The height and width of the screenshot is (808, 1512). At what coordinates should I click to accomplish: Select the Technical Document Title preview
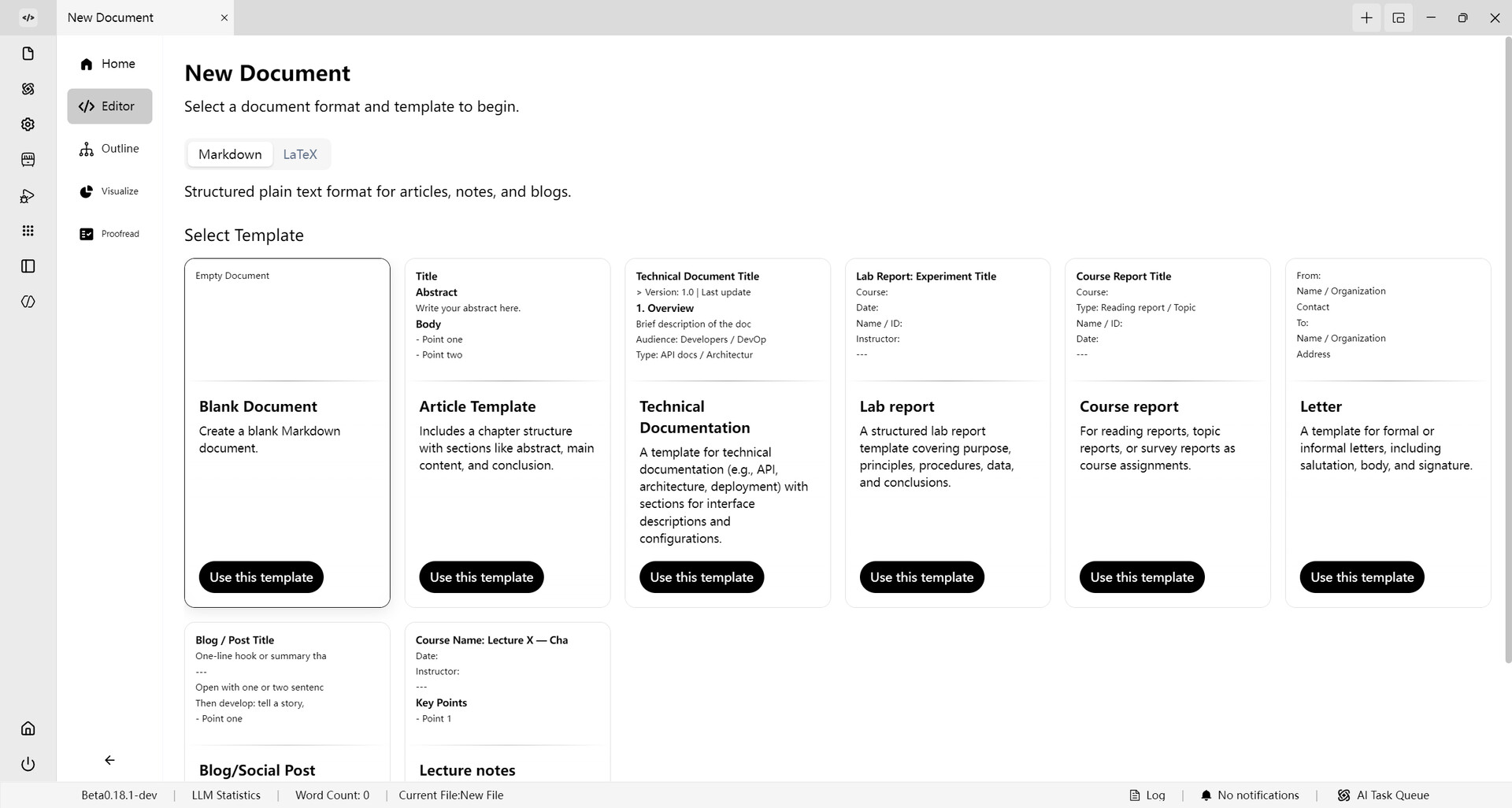click(x=728, y=321)
